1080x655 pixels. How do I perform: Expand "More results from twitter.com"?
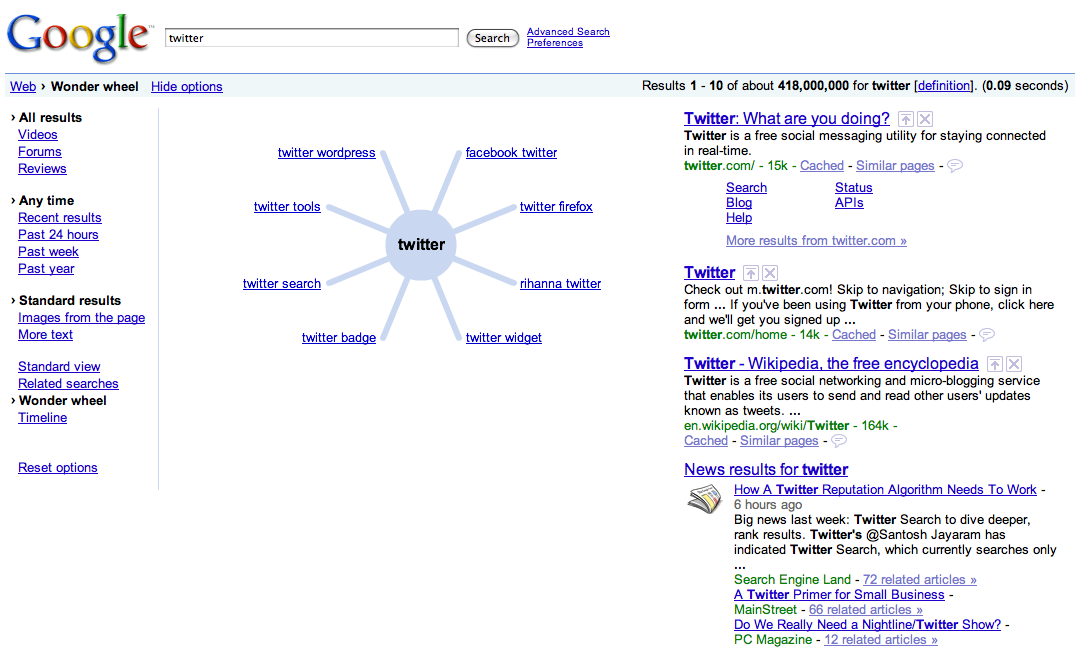[816, 241]
